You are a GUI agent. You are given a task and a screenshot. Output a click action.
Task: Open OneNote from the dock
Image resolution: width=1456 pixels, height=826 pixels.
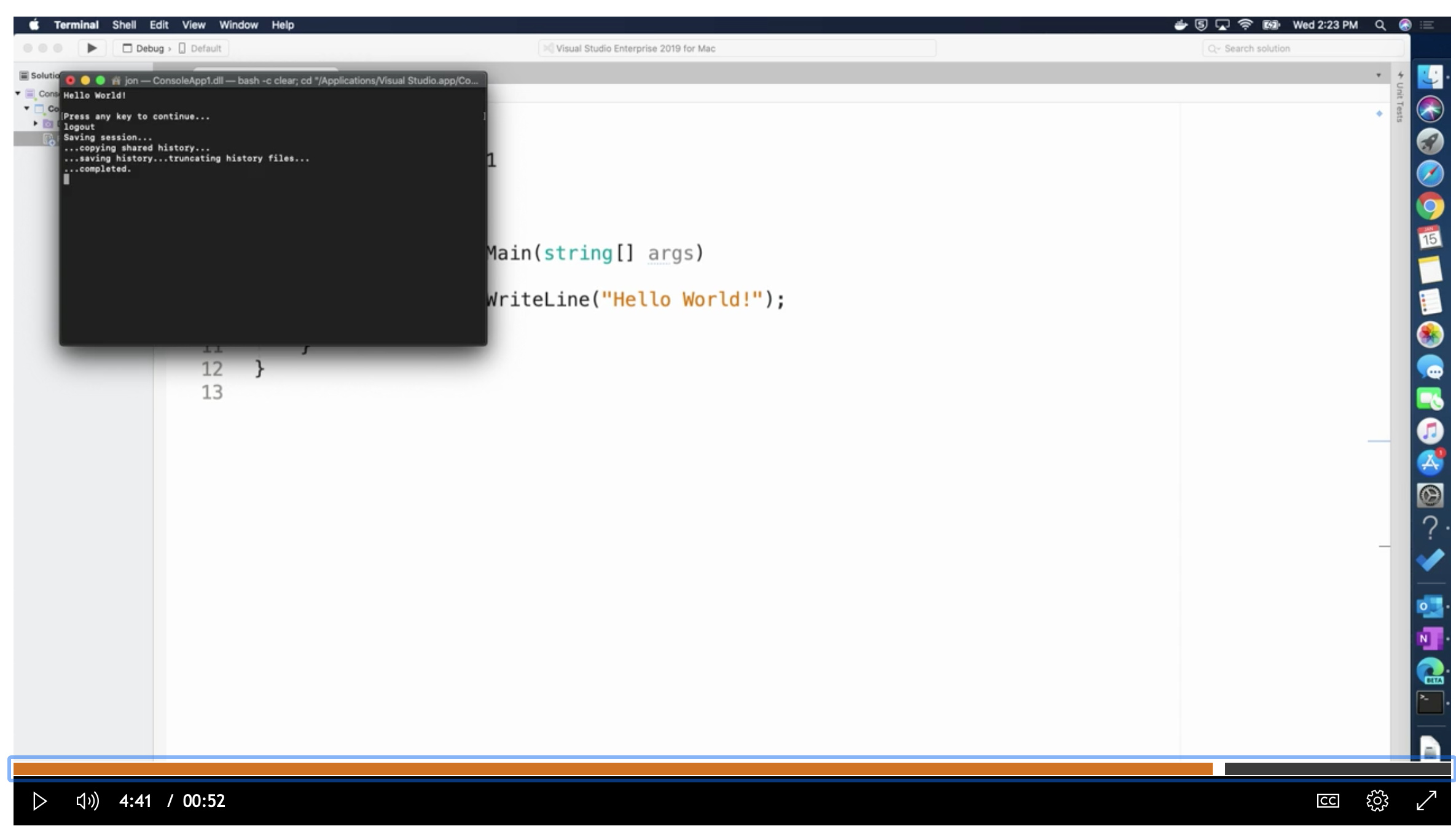[x=1430, y=639]
